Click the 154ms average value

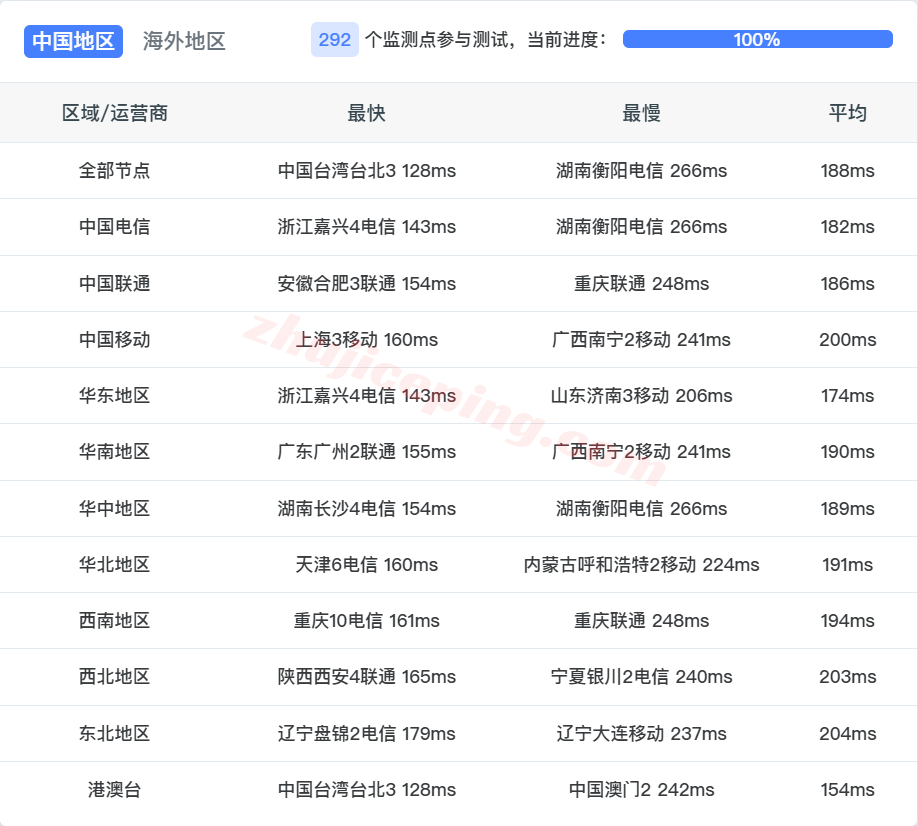tap(847, 790)
